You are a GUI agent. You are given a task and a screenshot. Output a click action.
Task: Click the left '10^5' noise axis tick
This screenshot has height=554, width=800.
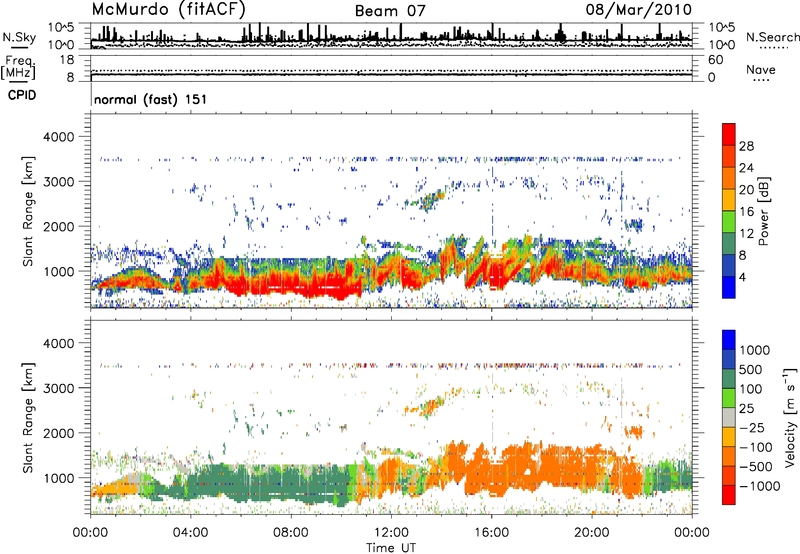(x=61, y=27)
